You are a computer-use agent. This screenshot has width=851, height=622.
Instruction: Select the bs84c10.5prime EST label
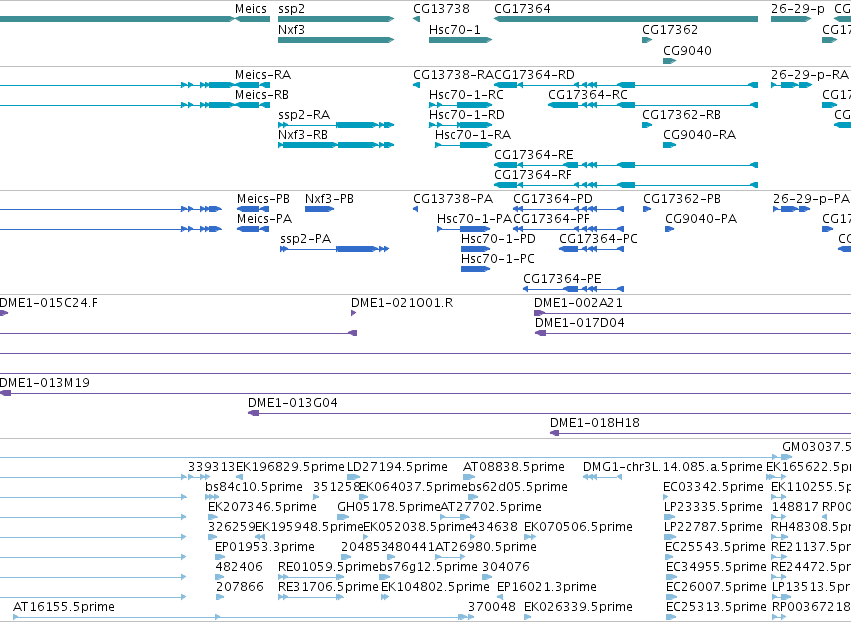pos(254,487)
